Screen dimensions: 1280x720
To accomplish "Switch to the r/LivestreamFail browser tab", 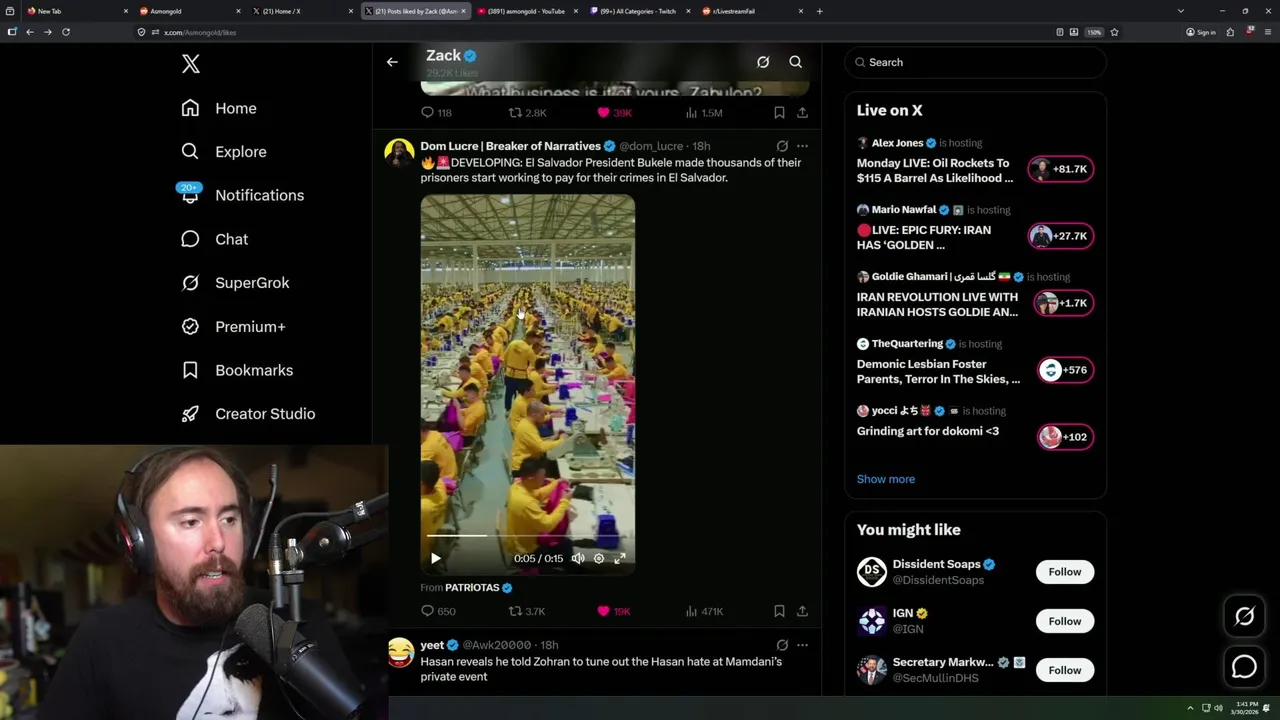I will coord(753,11).
